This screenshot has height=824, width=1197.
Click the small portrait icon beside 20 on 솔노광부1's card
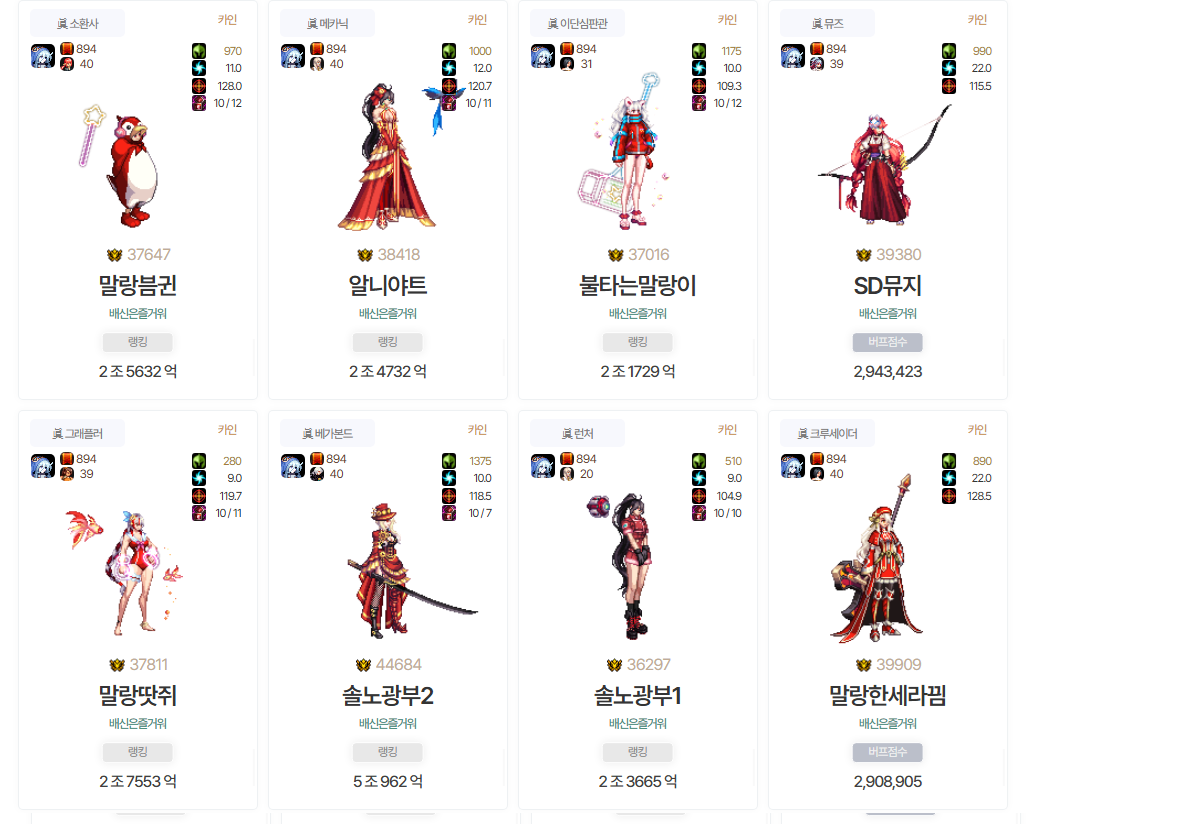point(567,474)
